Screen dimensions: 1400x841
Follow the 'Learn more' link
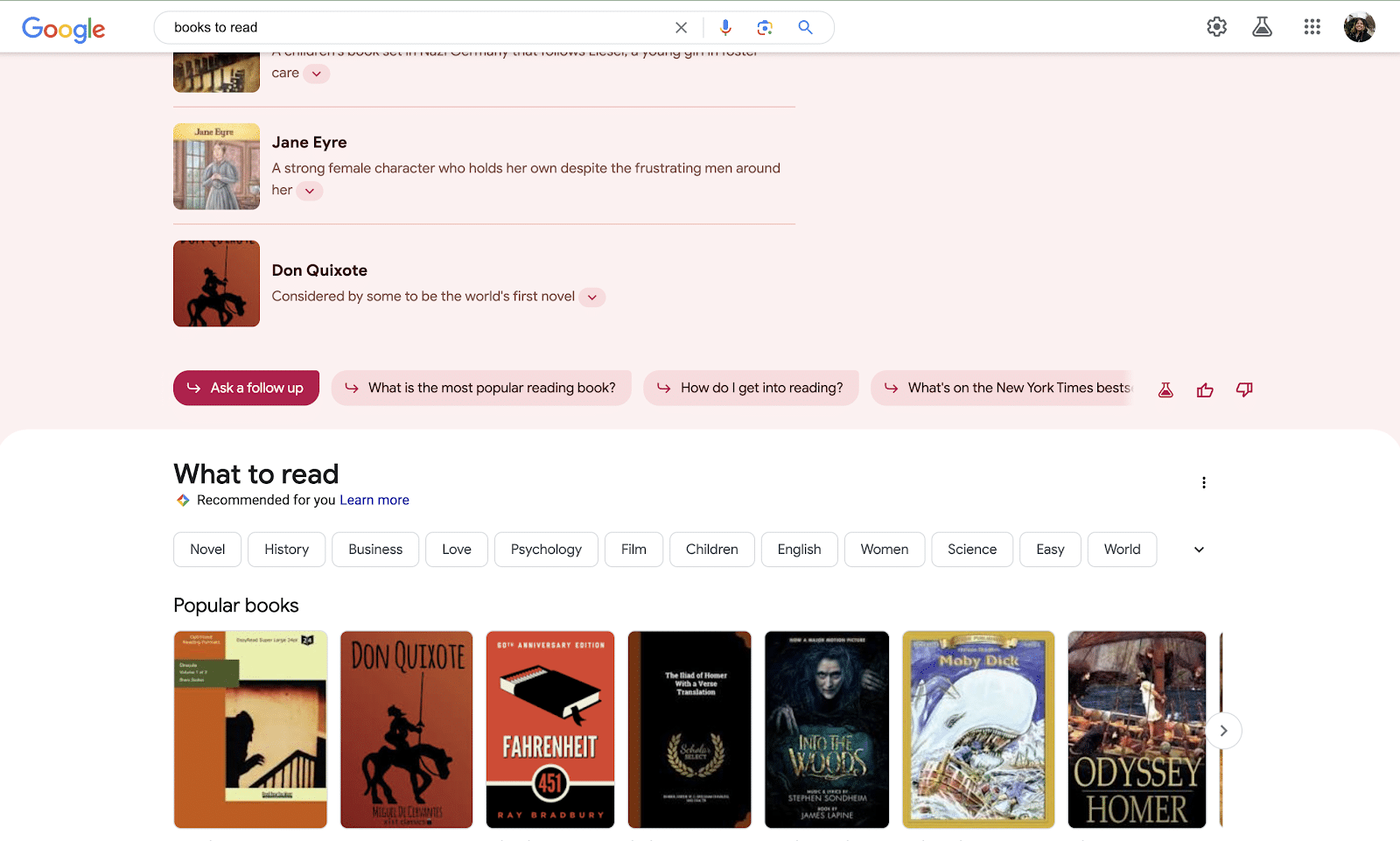(x=374, y=501)
